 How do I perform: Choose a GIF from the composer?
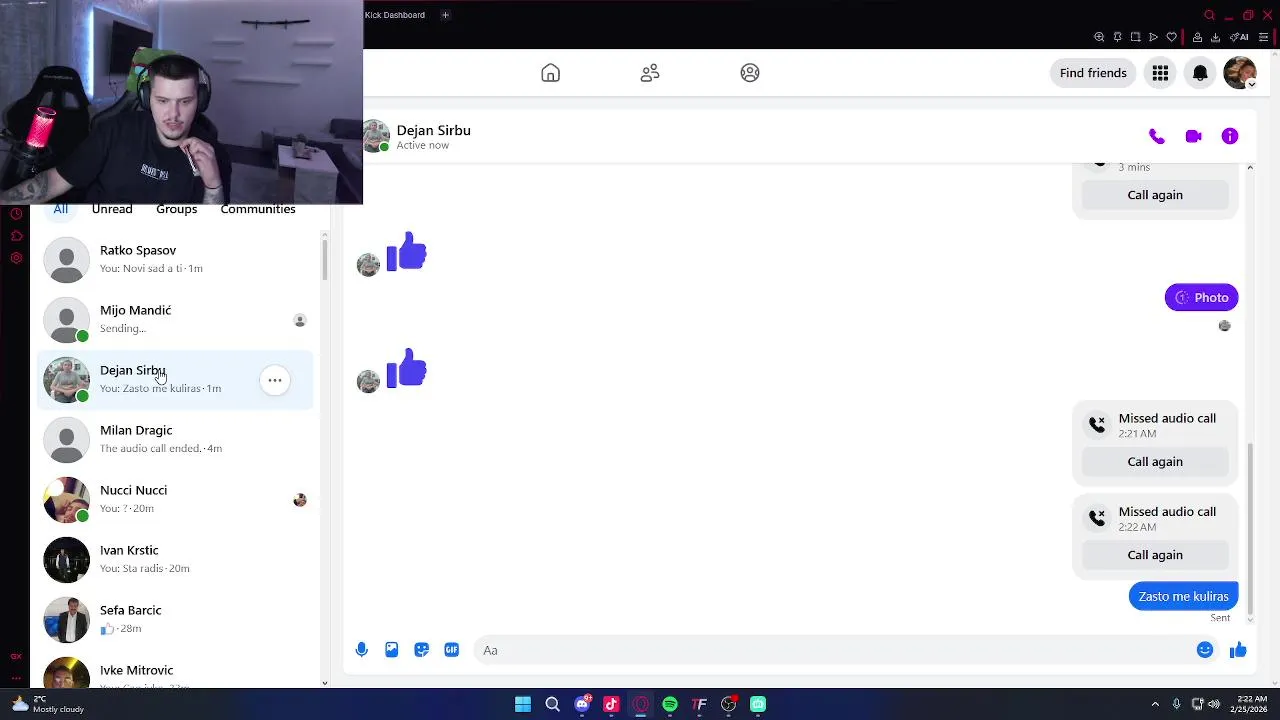click(452, 650)
